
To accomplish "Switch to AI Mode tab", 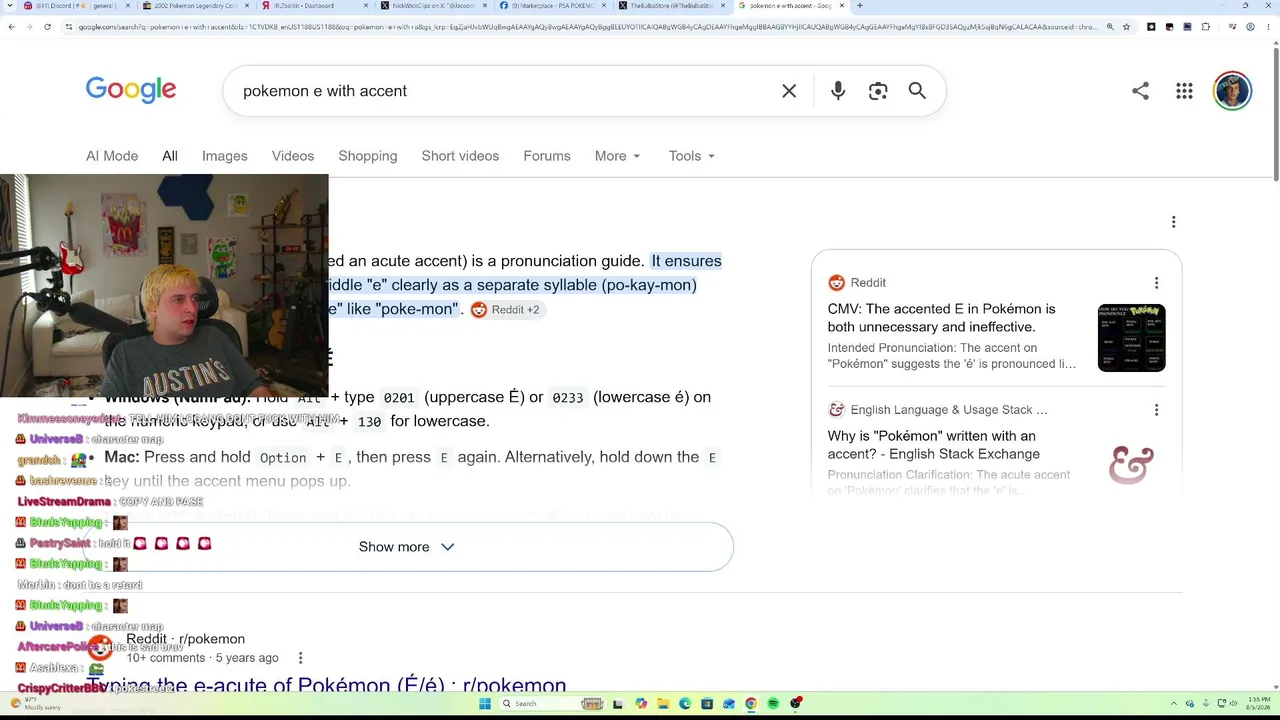I will pyautogui.click(x=112, y=156).
